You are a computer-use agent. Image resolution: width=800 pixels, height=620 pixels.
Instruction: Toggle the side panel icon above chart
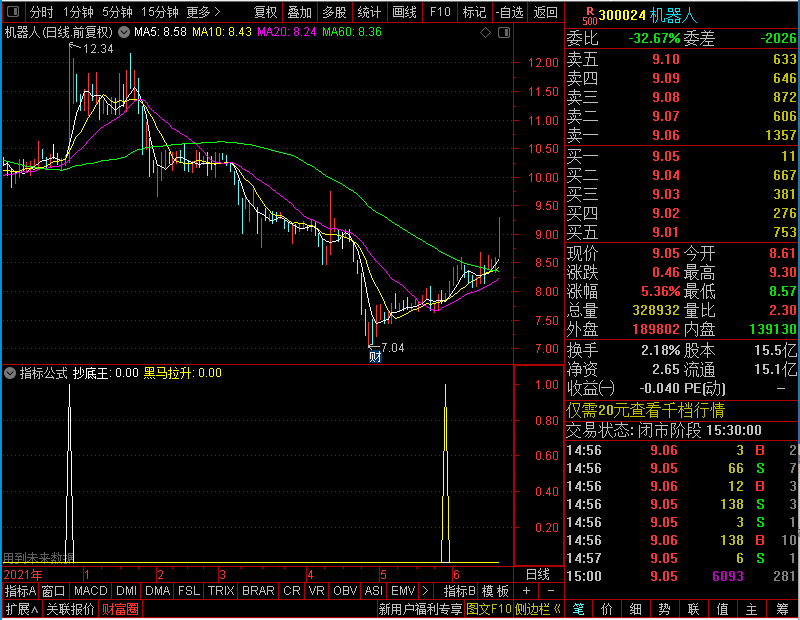pyautogui.click(x=504, y=33)
